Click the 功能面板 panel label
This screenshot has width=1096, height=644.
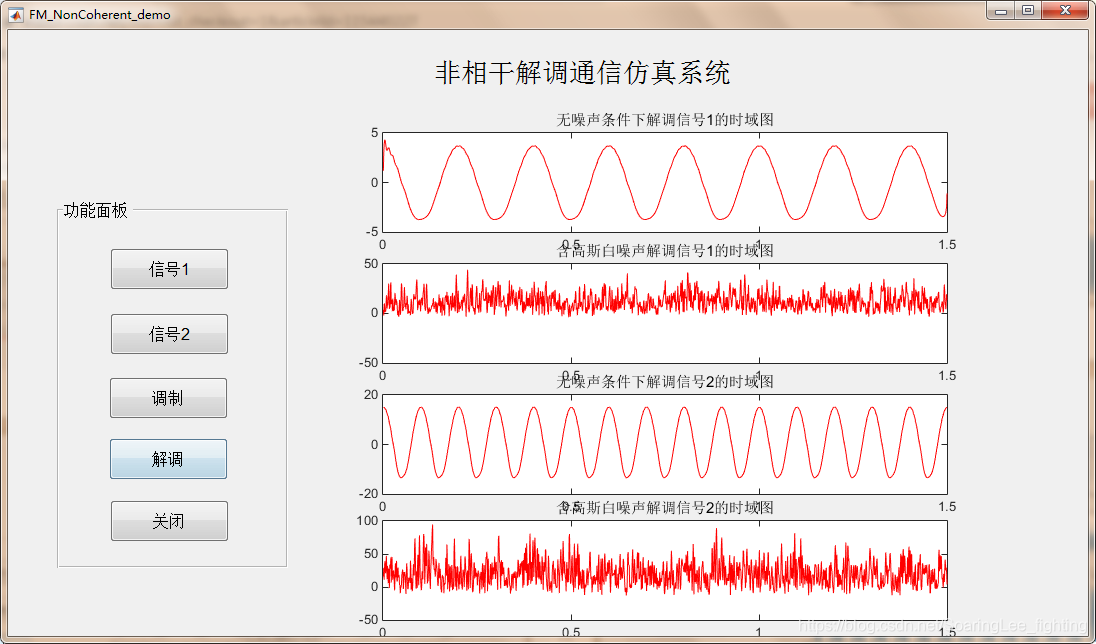click(x=96, y=210)
